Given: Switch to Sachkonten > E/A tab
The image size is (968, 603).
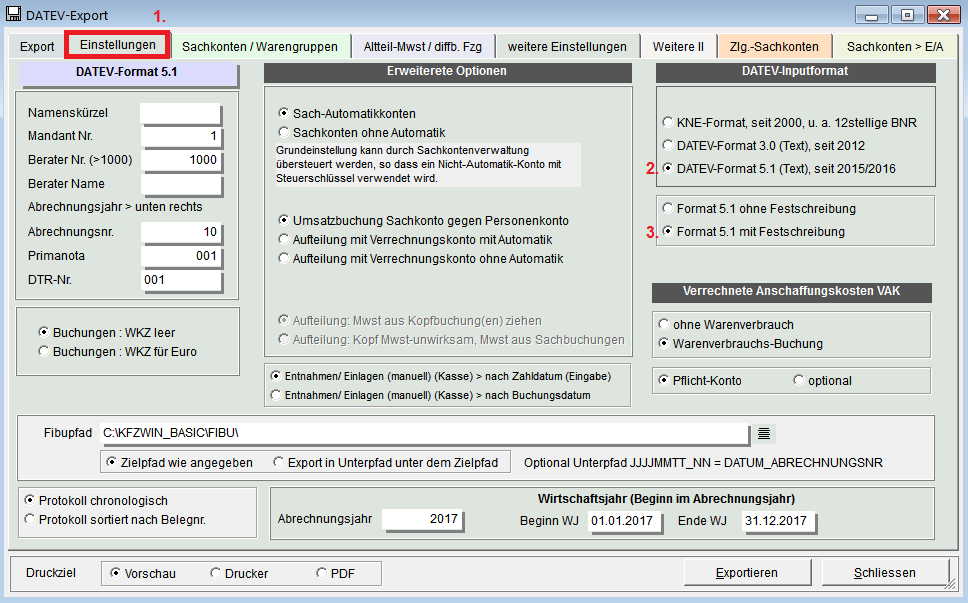Looking at the screenshot, I should tap(895, 47).
